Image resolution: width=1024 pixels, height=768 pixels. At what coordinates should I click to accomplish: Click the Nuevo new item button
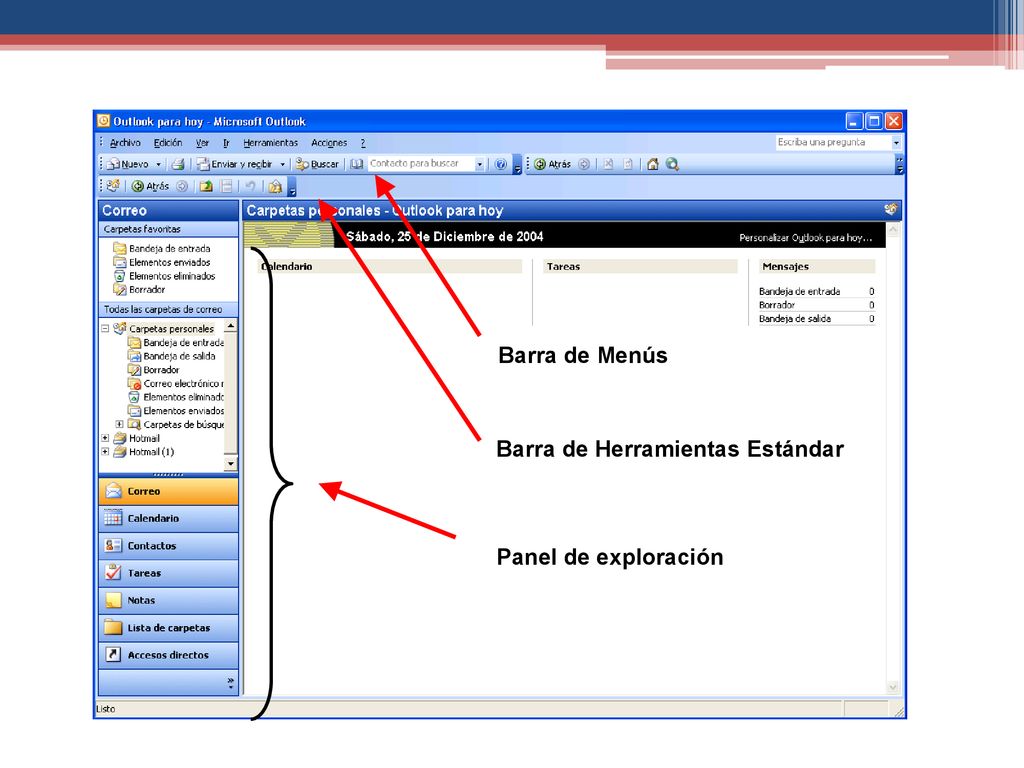129,164
